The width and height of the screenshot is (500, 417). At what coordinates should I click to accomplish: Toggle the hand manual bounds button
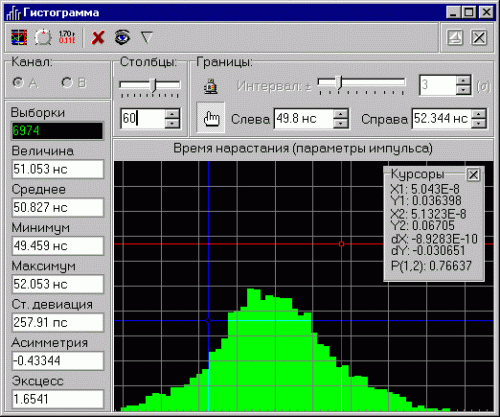coord(211,118)
